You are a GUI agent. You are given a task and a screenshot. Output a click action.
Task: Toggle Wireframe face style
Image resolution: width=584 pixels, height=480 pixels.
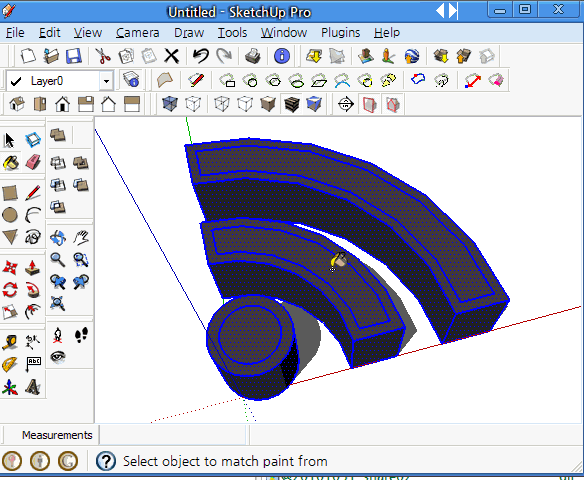(x=222, y=104)
